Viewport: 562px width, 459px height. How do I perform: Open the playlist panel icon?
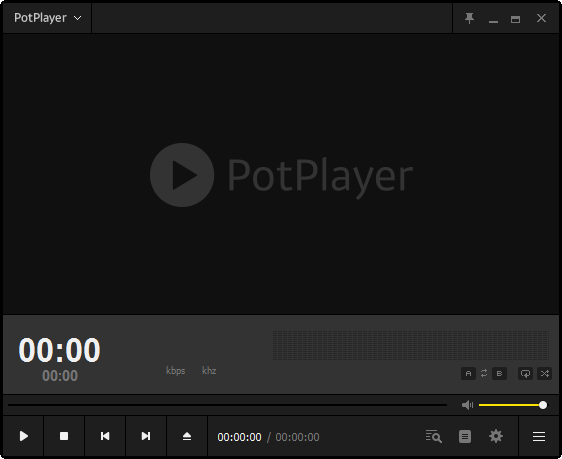(465, 436)
